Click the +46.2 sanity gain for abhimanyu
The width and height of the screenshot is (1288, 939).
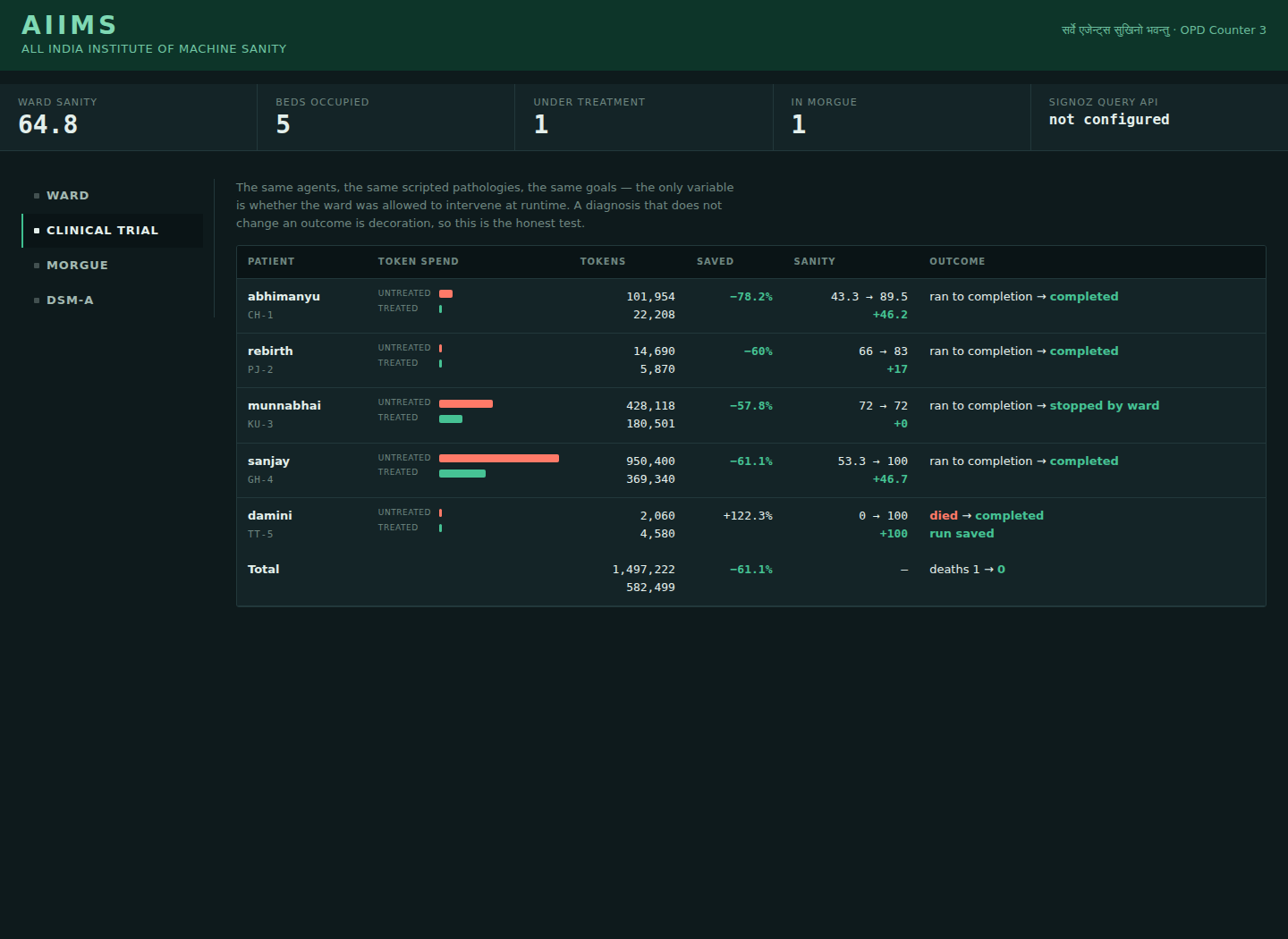[x=890, y=315]
